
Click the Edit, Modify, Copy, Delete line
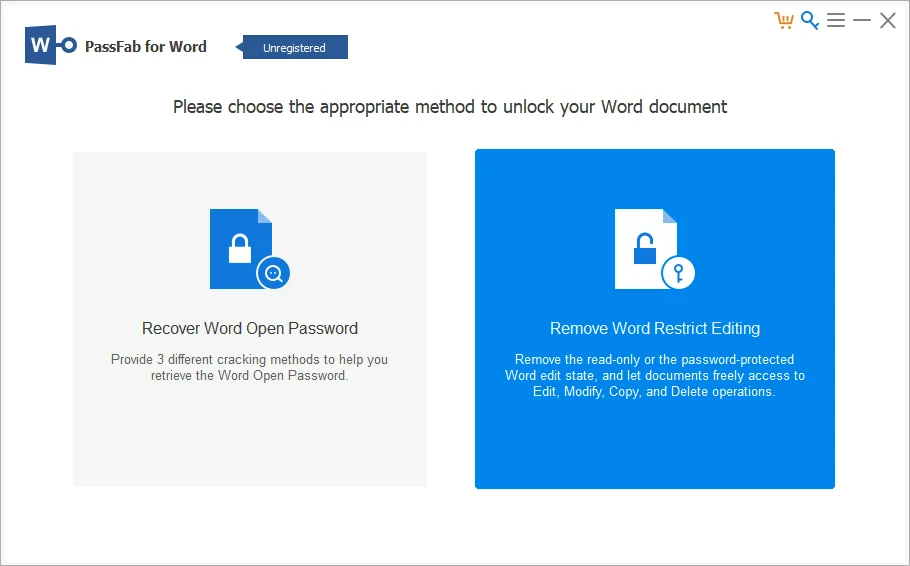(x=655, y=392)
